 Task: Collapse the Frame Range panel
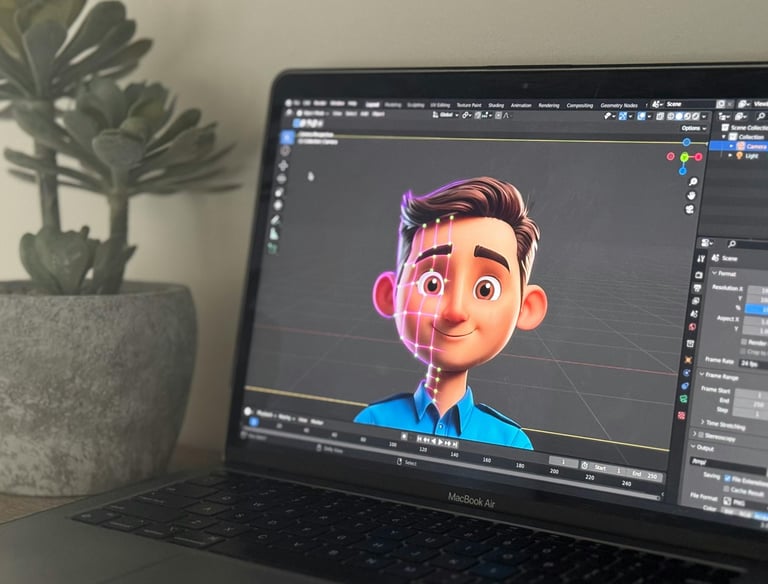click(x=719, y=376)
